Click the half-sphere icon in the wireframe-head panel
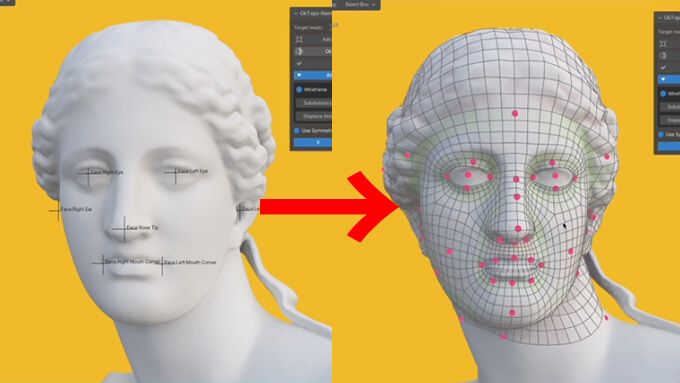 (x=663, y=55)
